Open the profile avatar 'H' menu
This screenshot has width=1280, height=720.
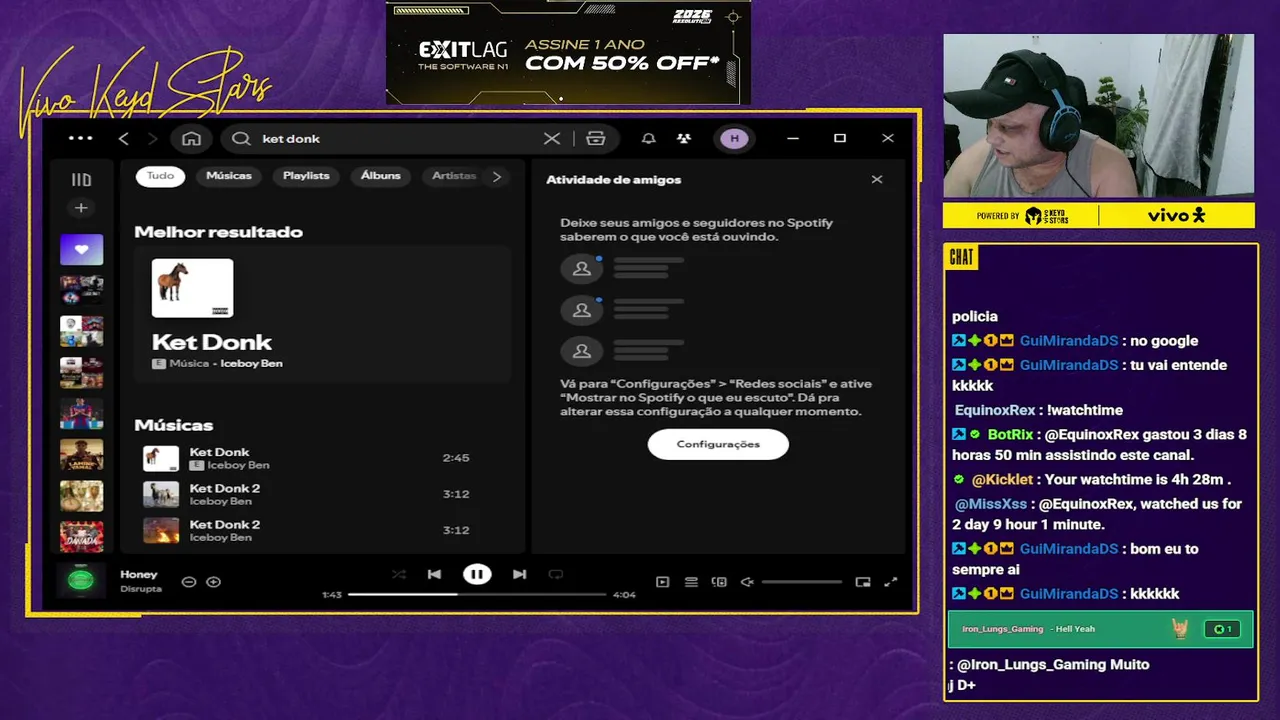(734, 139)
